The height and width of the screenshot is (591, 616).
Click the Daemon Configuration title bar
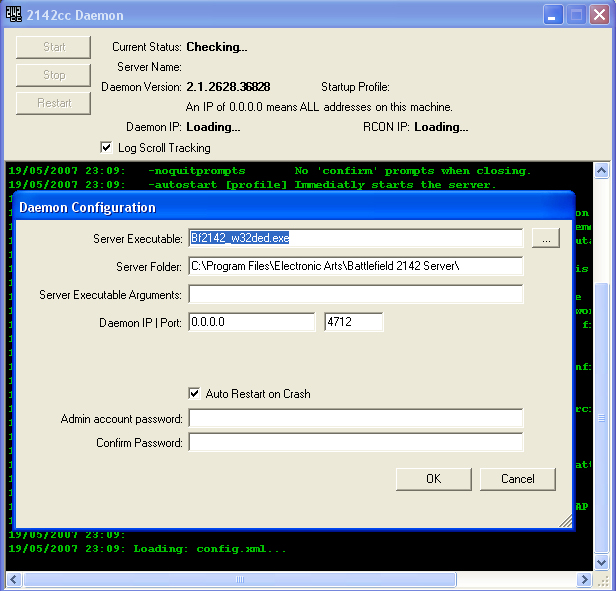[x=294, y=207]
